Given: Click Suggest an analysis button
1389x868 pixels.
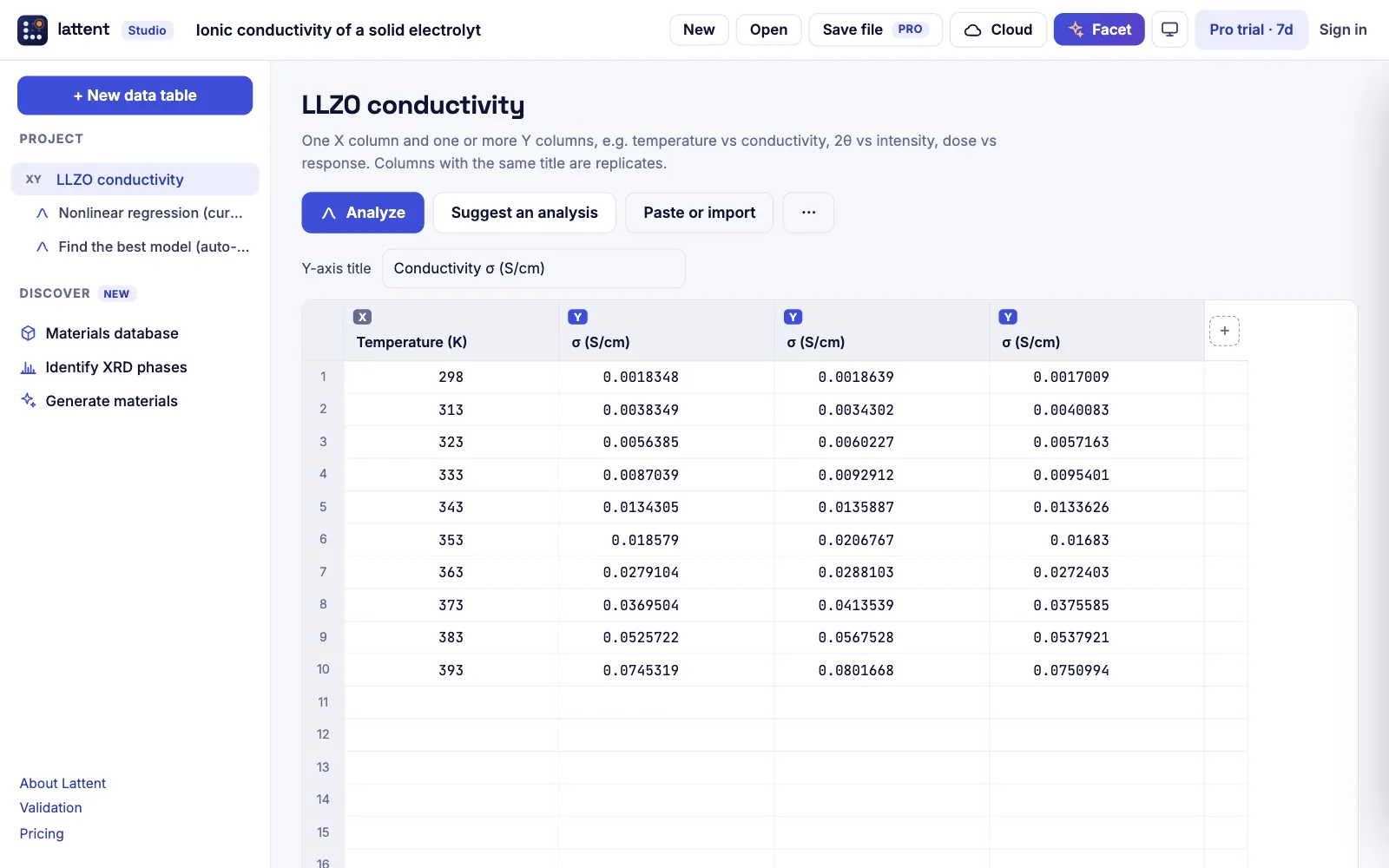Looking at the screenshot, I should 524,213.
